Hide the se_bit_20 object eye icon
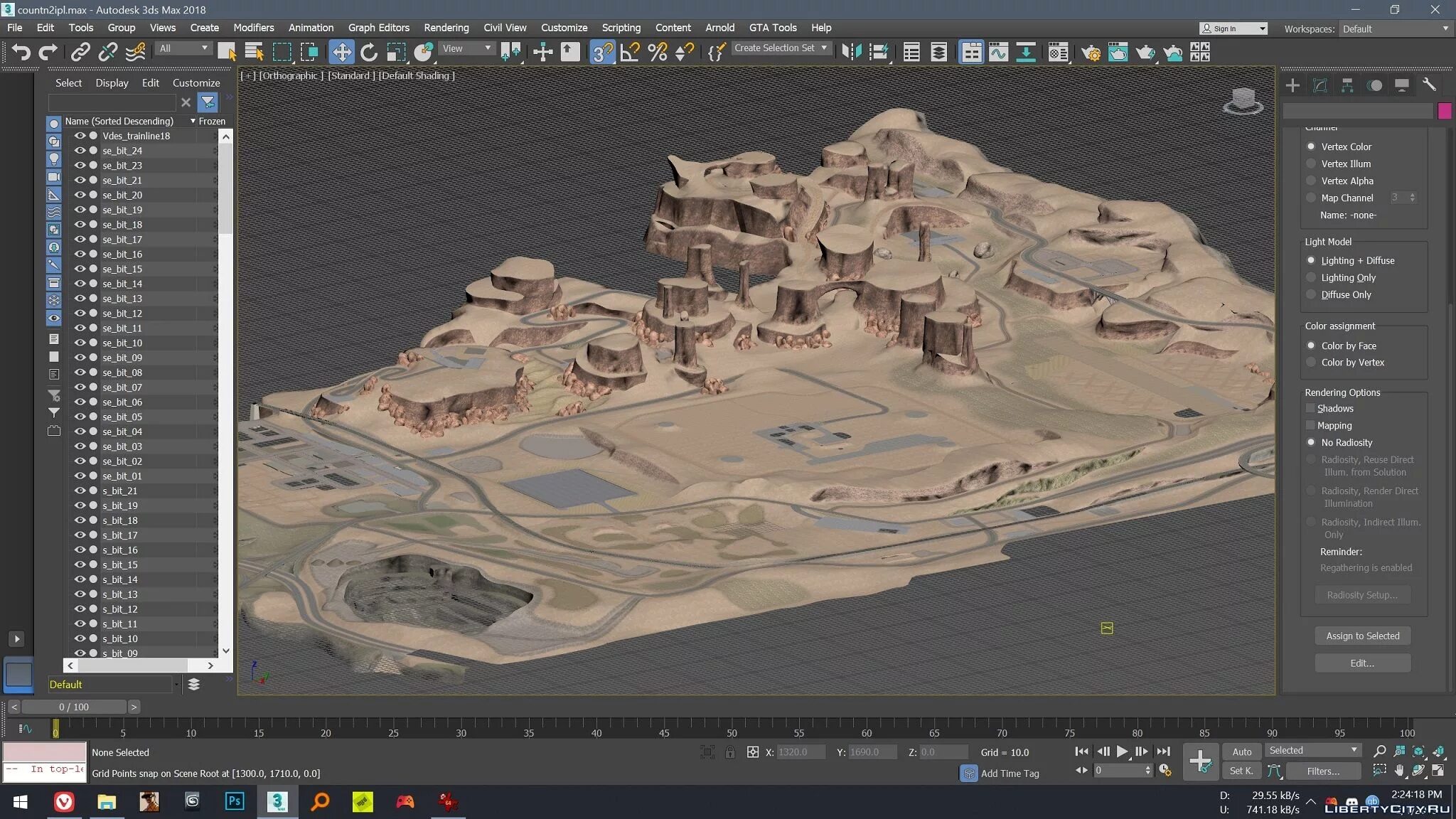This screenshot has height=819, width=1456. coord(80,195)
